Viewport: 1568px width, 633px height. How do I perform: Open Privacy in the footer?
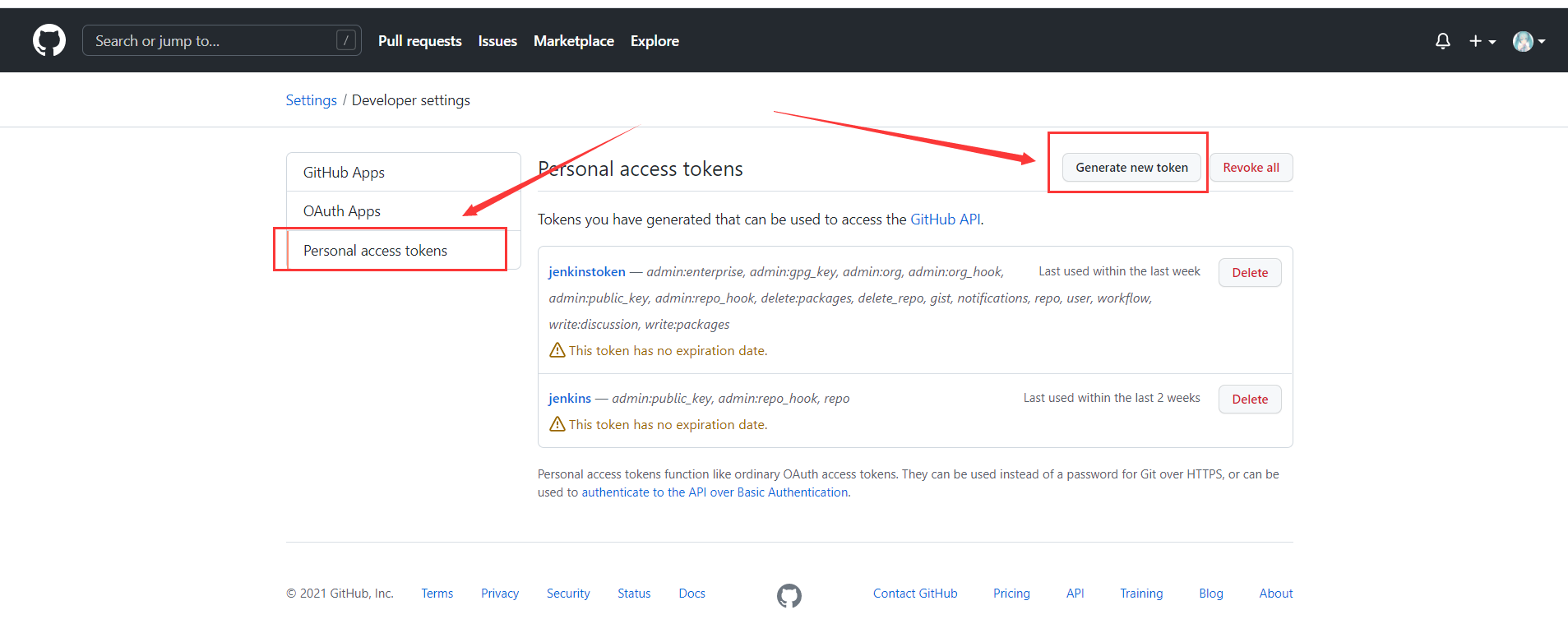coord(500,594)
